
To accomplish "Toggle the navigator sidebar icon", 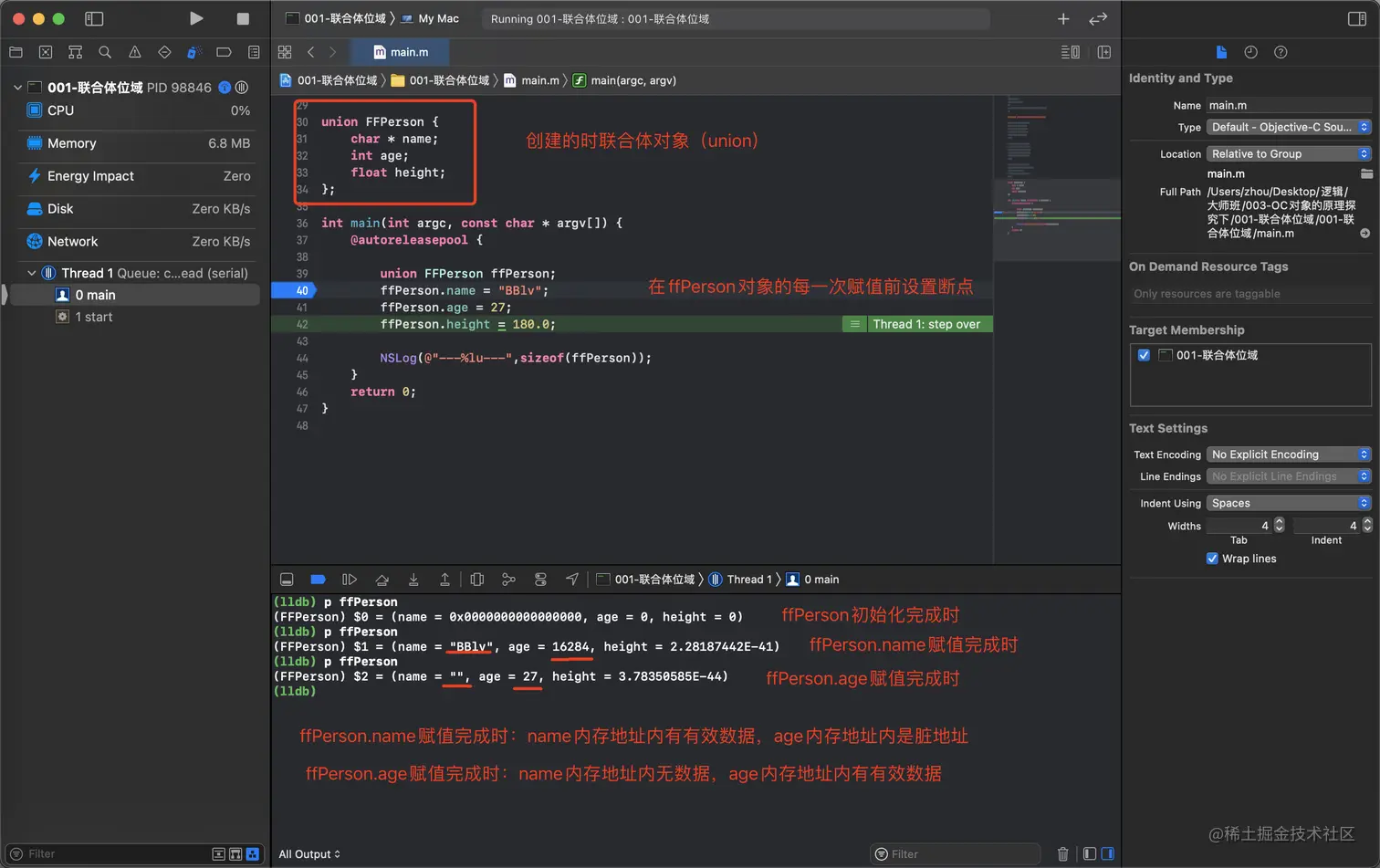I will point(94,18).
